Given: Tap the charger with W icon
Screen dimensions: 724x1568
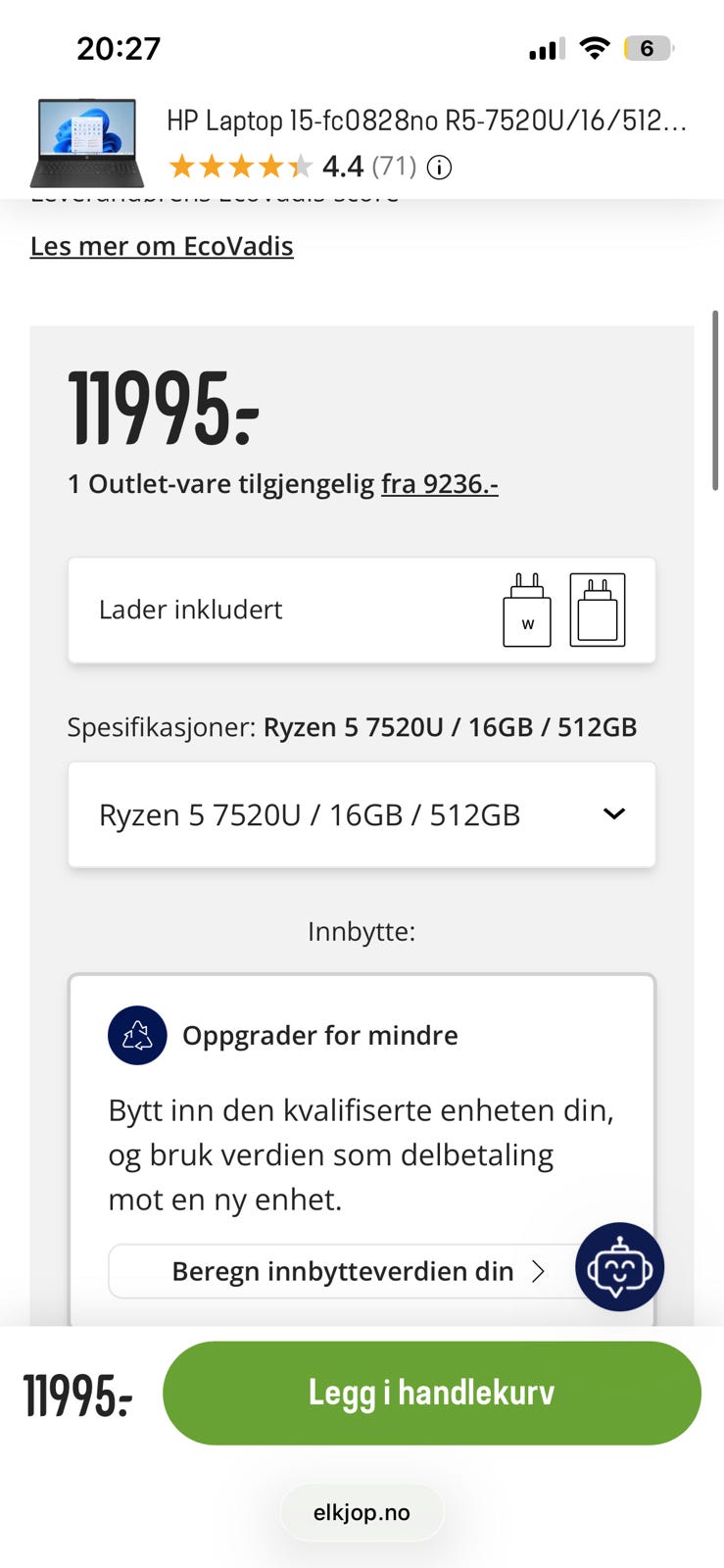Looking at the screenshot, I should tap(527, 611).
